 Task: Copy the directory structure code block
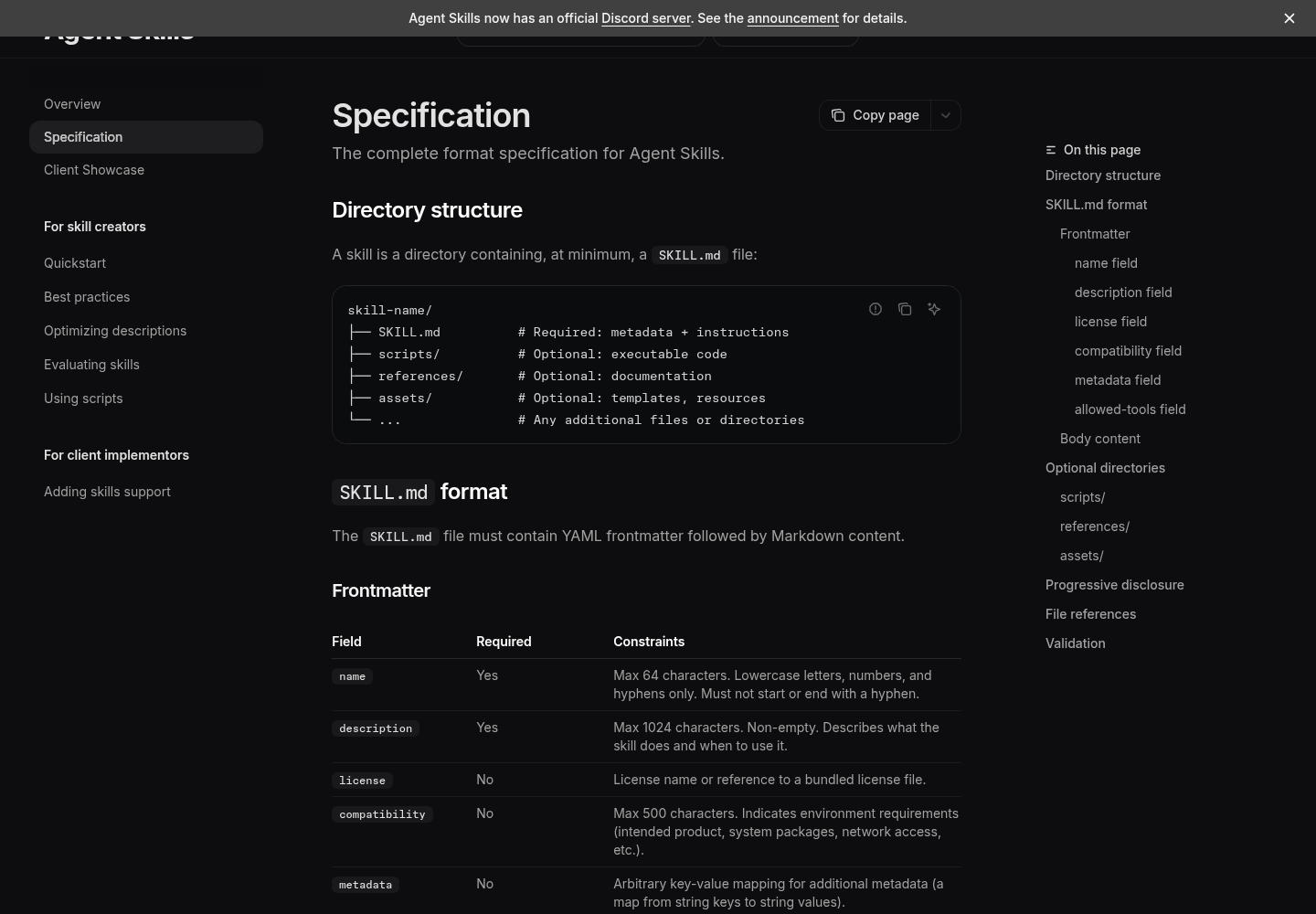click(905, 309)
